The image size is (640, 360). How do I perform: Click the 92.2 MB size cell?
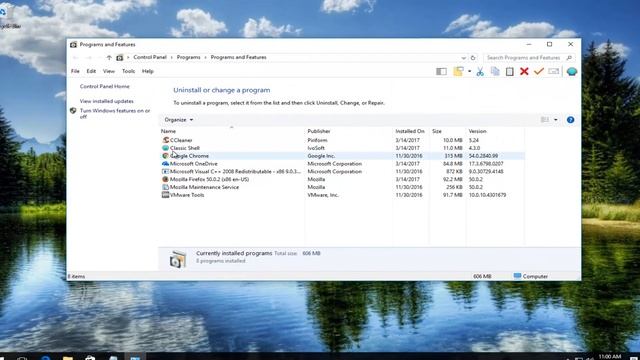point(453,179)
